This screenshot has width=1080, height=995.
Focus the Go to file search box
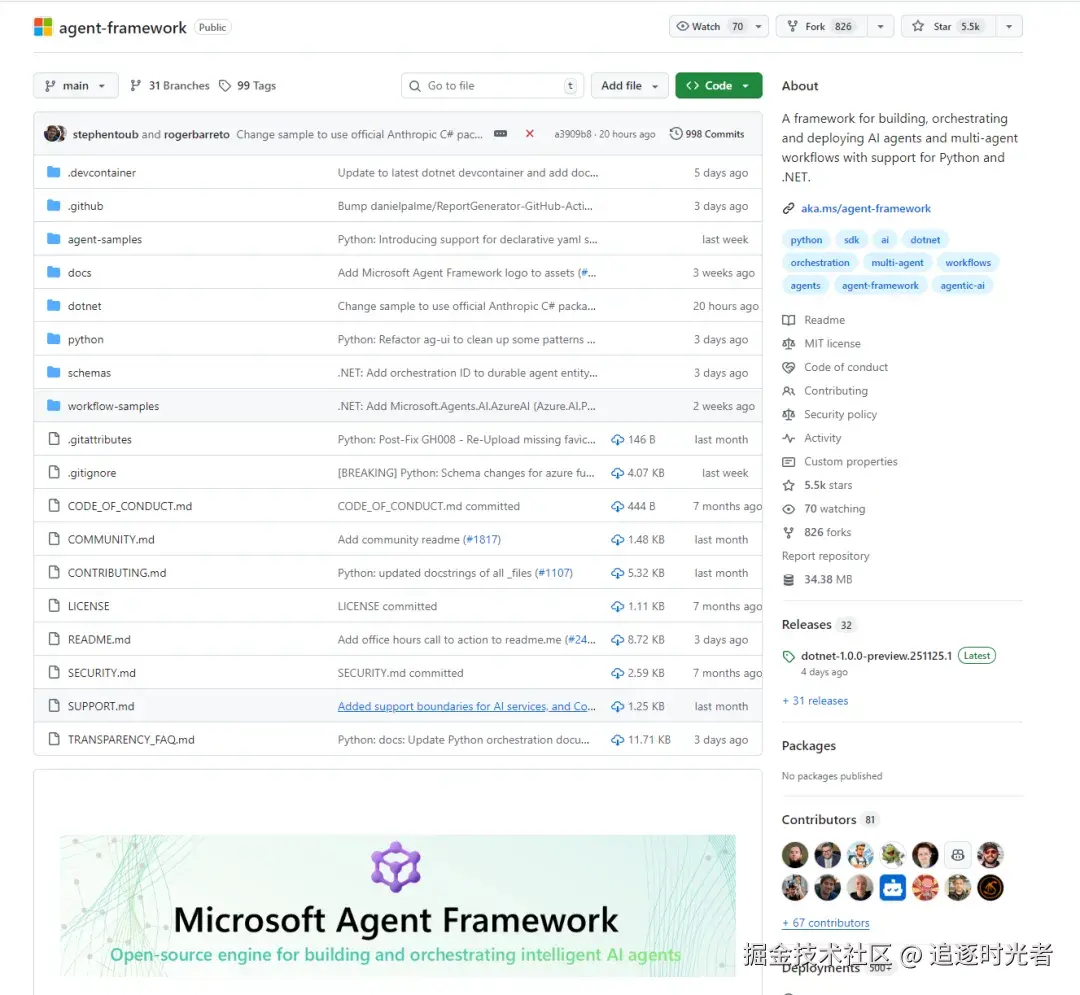pos(492,85)
